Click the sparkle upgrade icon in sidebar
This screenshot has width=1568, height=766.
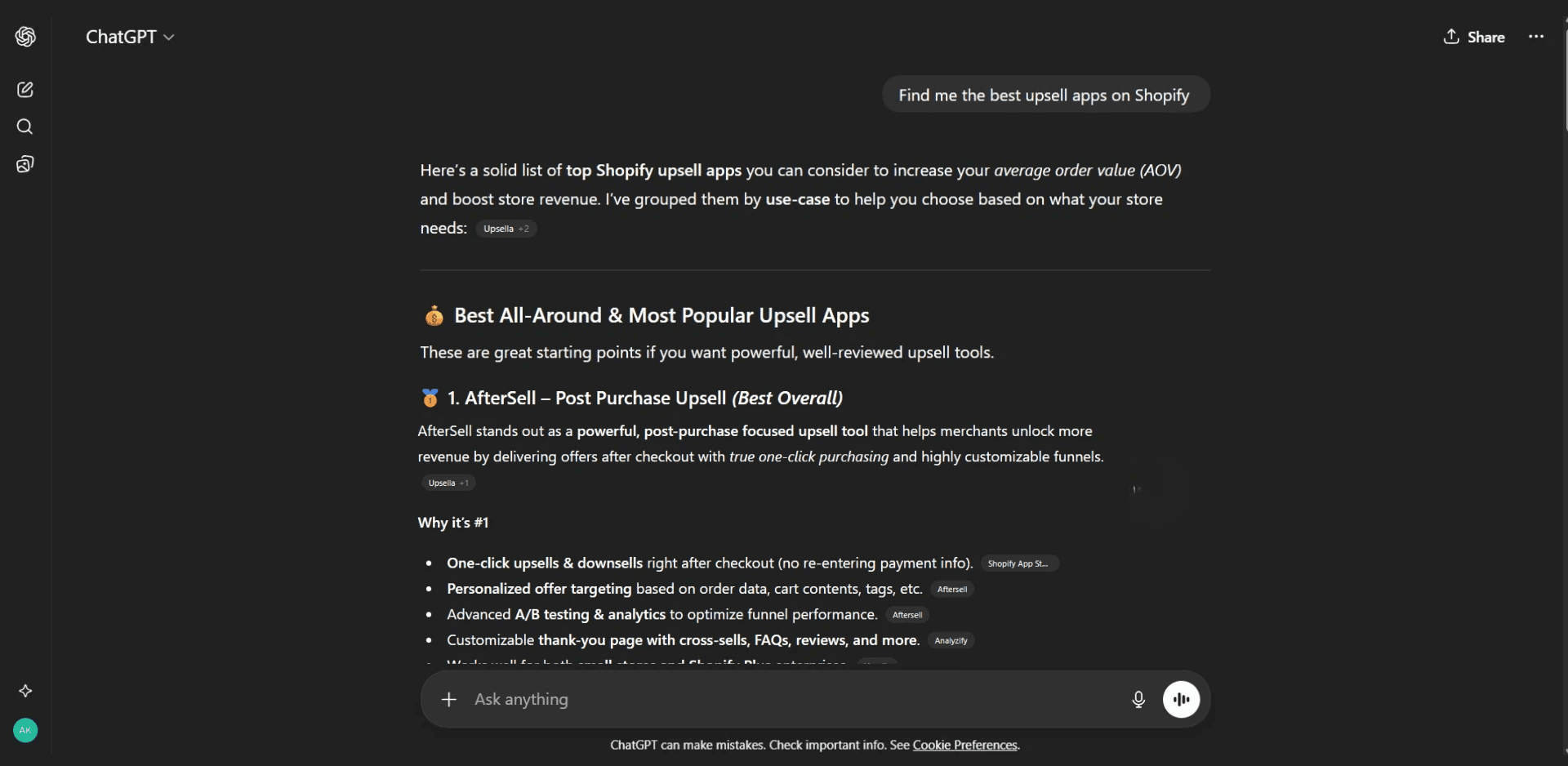point(25,691)
